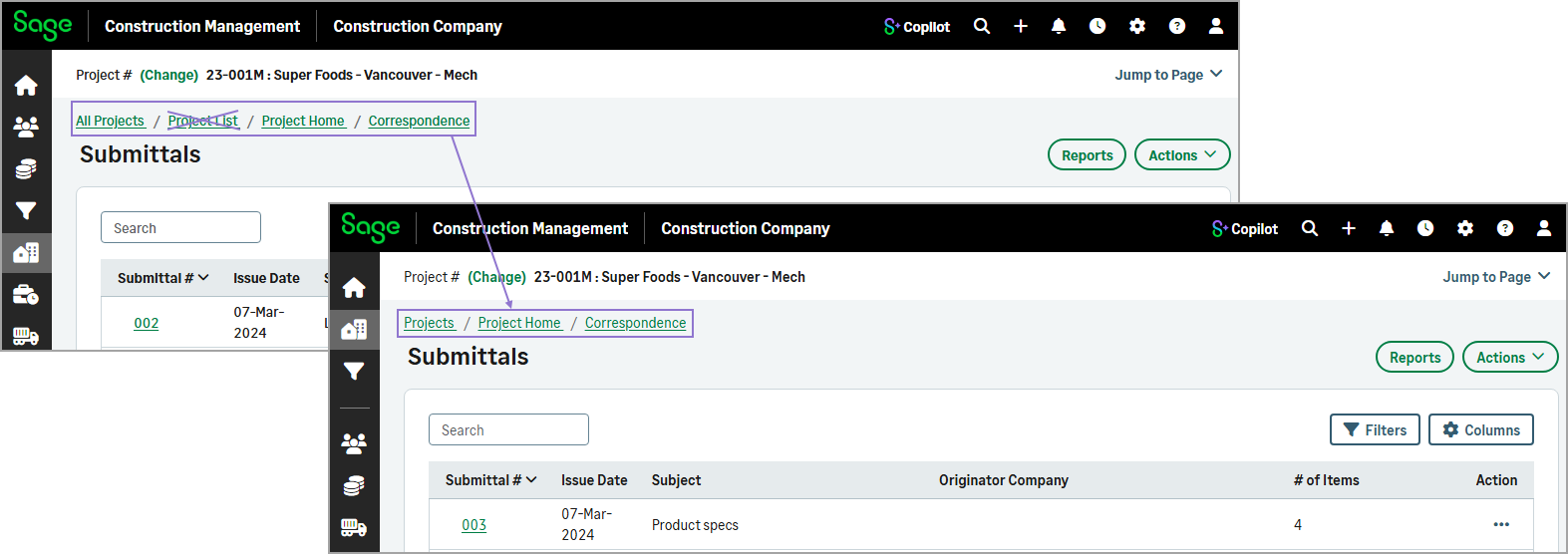Click Correspondence breadcrumb in front window
Screen dimensions: 1568x554
635,323
